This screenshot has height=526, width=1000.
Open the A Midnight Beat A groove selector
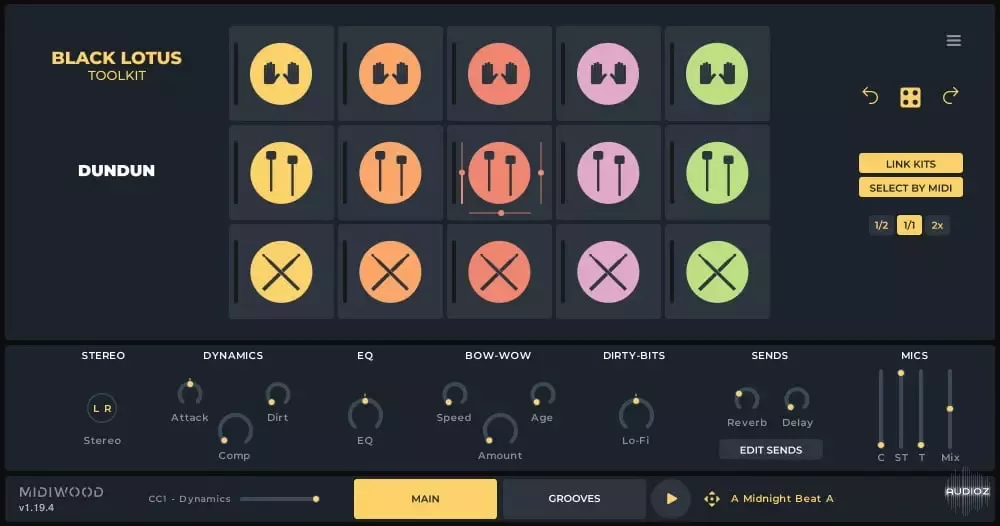782,498
